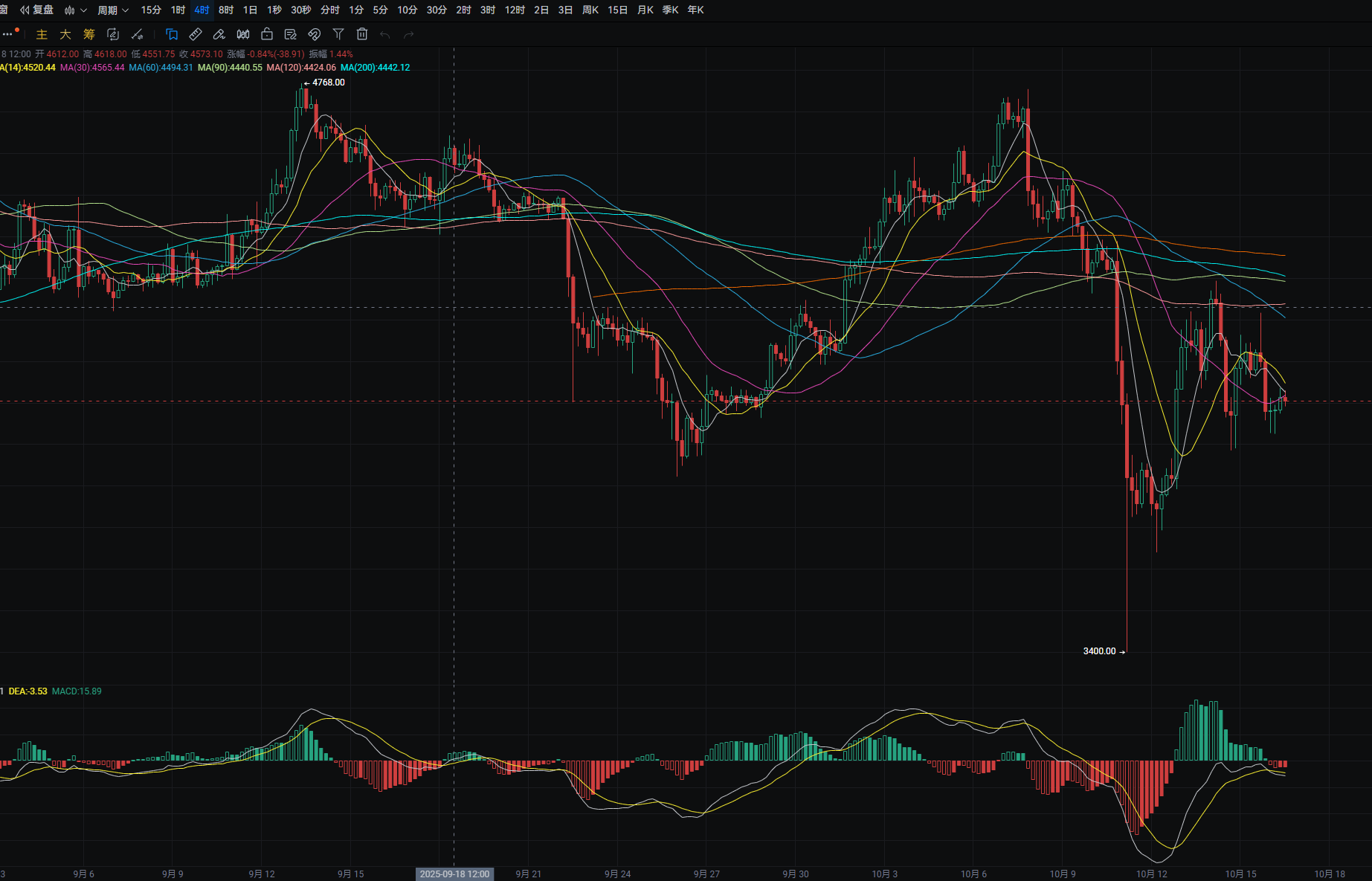Viewport: 1372px width, 881px height.
Task: Click the undo arrow icon
Action: click(x=385, y=34)
